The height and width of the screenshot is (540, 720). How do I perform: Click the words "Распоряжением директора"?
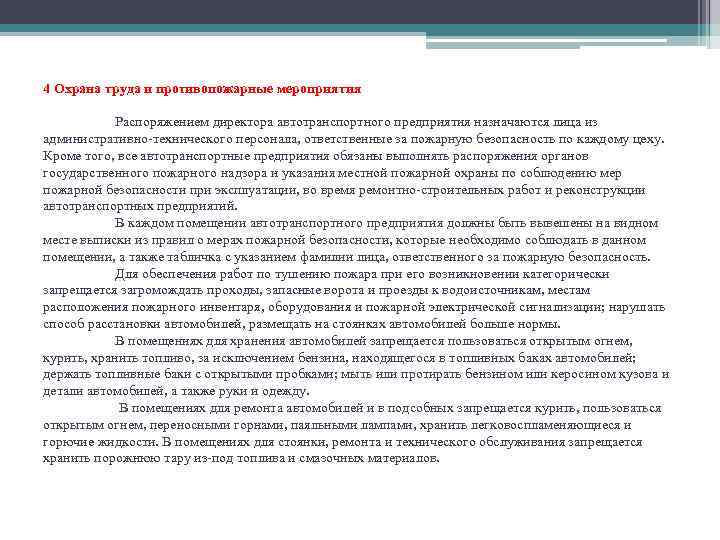pyautogui.click(x=194, y=123)
